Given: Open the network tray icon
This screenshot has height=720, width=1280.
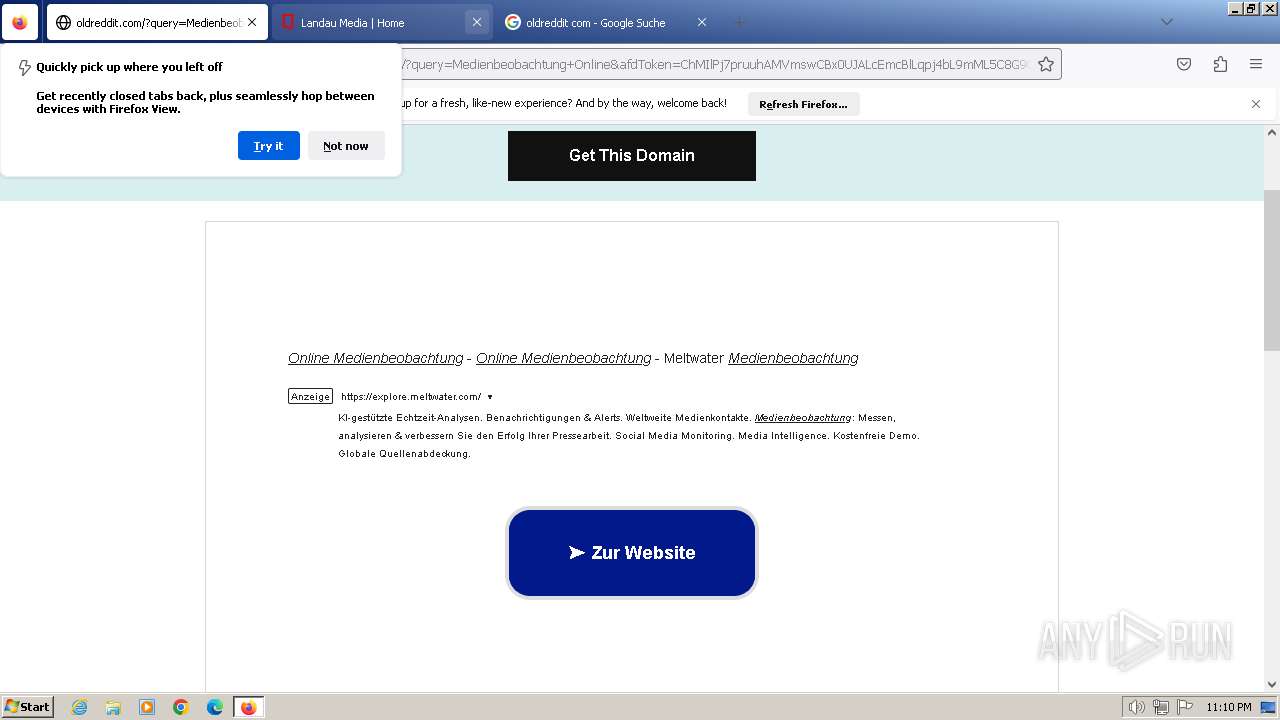Looking at the screenshot, I should (1161, 707).
